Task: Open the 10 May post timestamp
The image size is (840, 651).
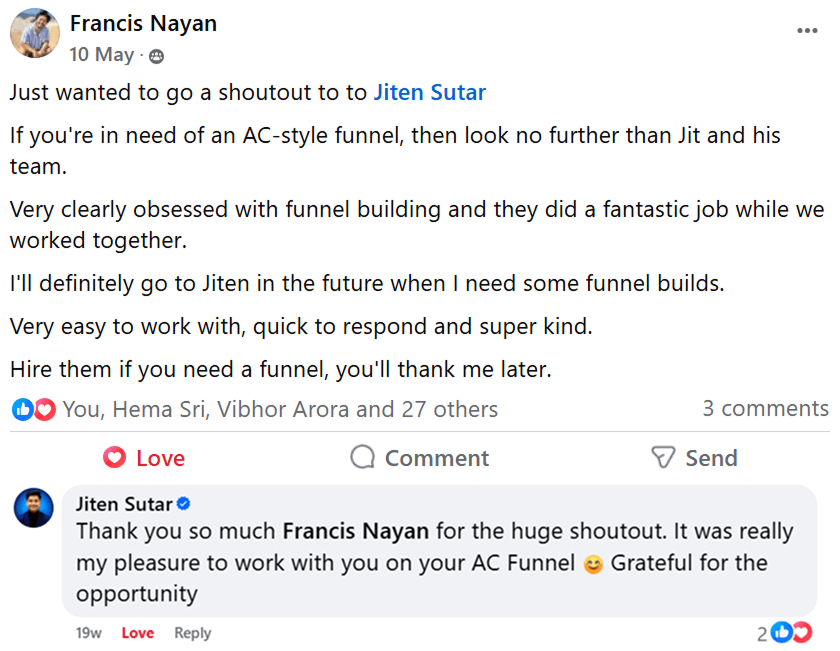Action: (x=101, y=55)
